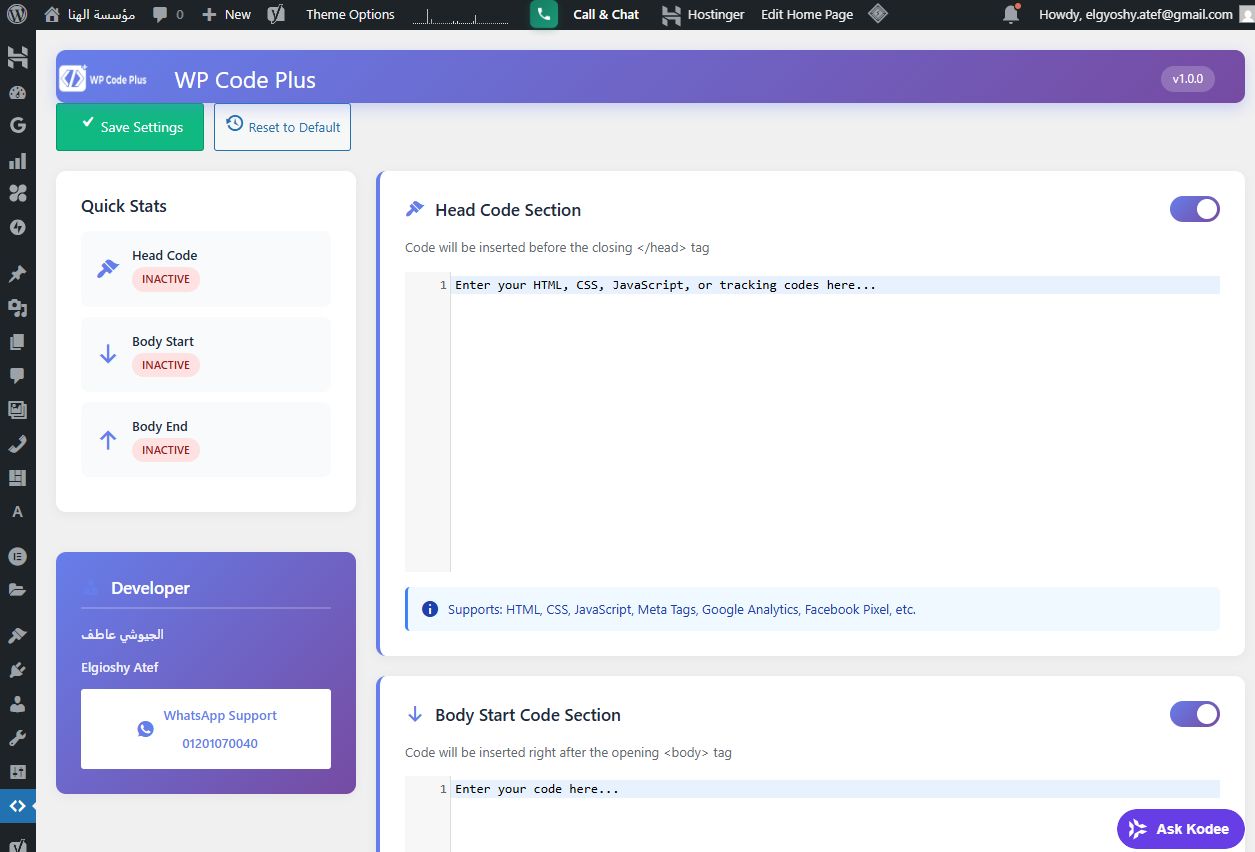This screenshot has height=852, width=1255.
Task: Click the green phone icon in admin bar
Action: coord(544,14)
